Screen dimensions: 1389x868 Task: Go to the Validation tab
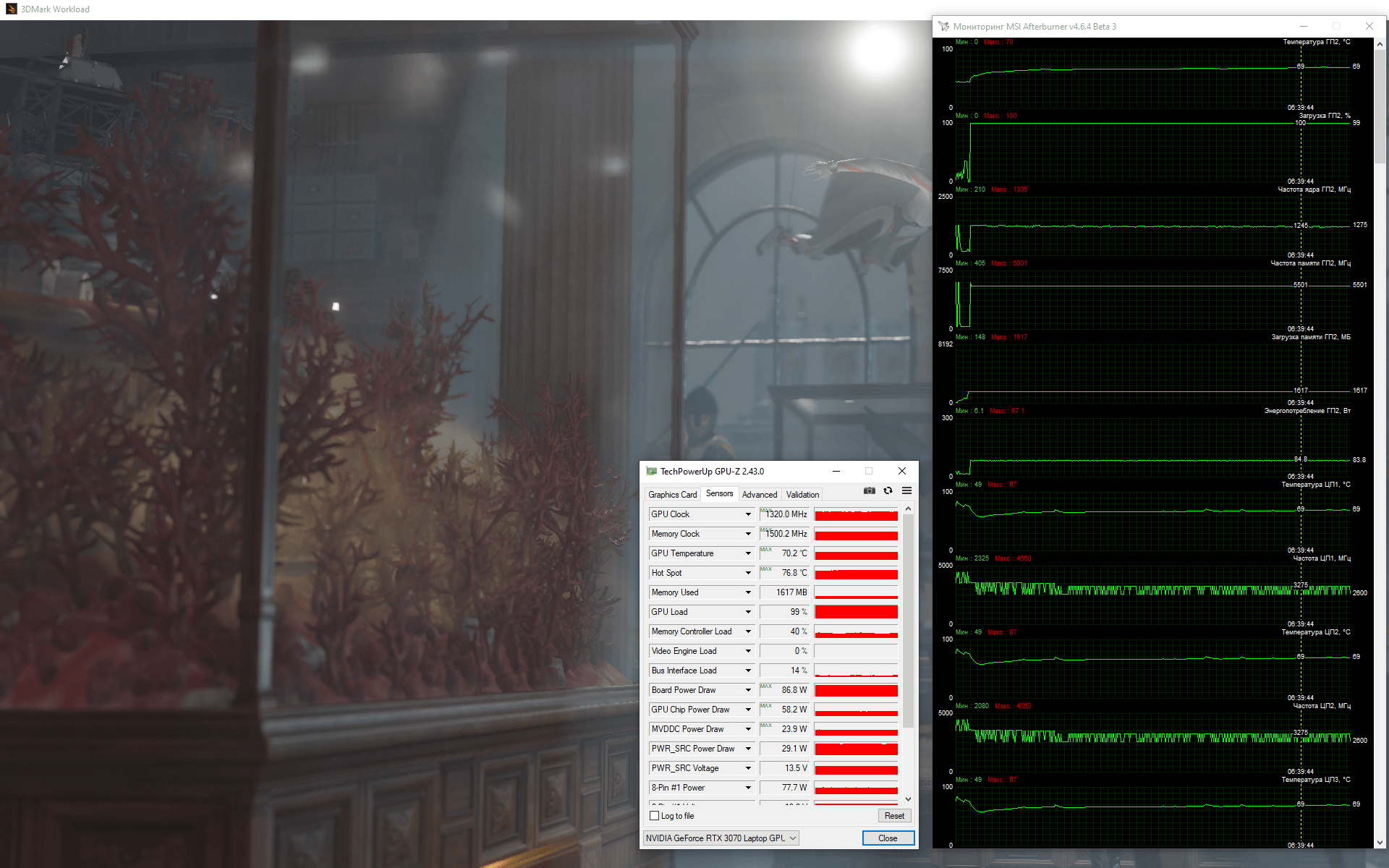point(802,495)
